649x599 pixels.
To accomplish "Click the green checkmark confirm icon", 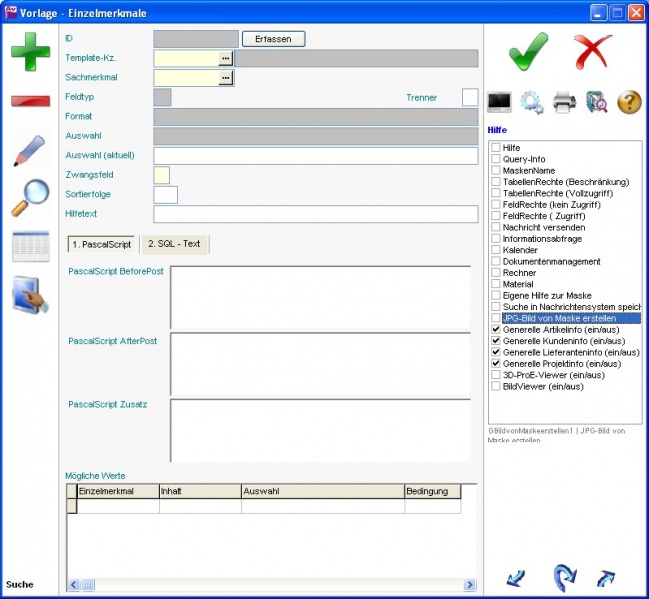I will (x=528, y=51).
